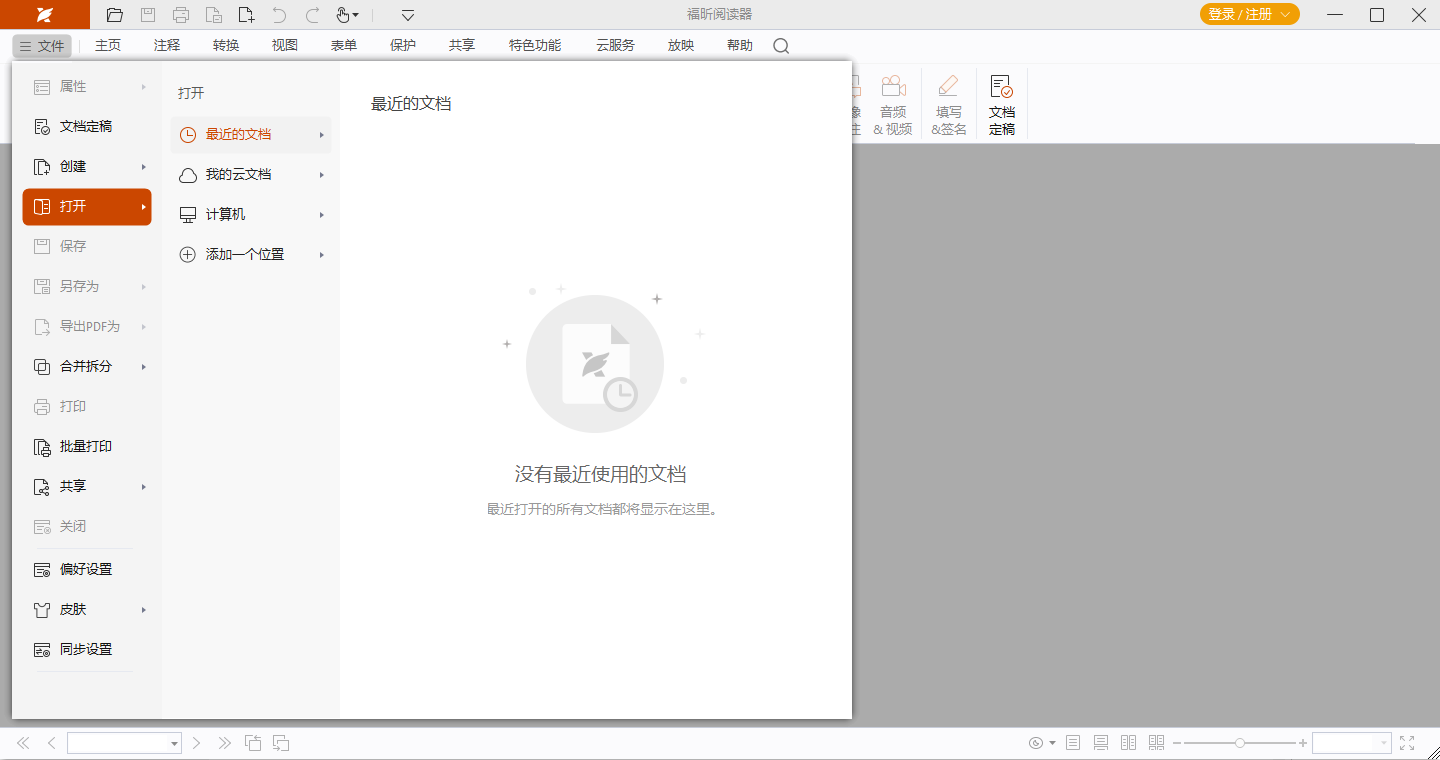Screen dimensions: 1440x760
Task: Go to previous page with the single-left arrow
Action: pos(51,743)
